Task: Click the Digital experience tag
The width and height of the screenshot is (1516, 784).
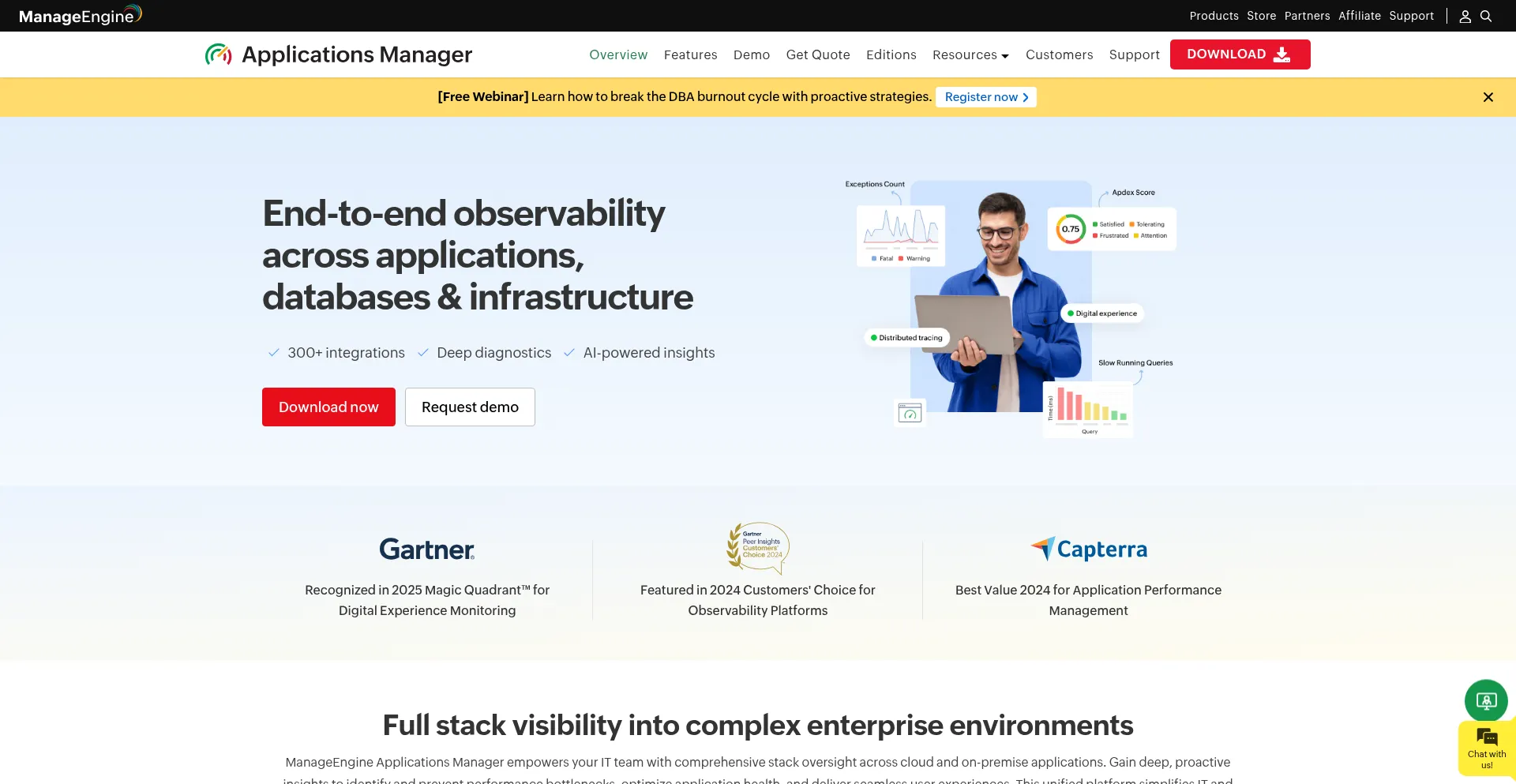Action: 1102,313
